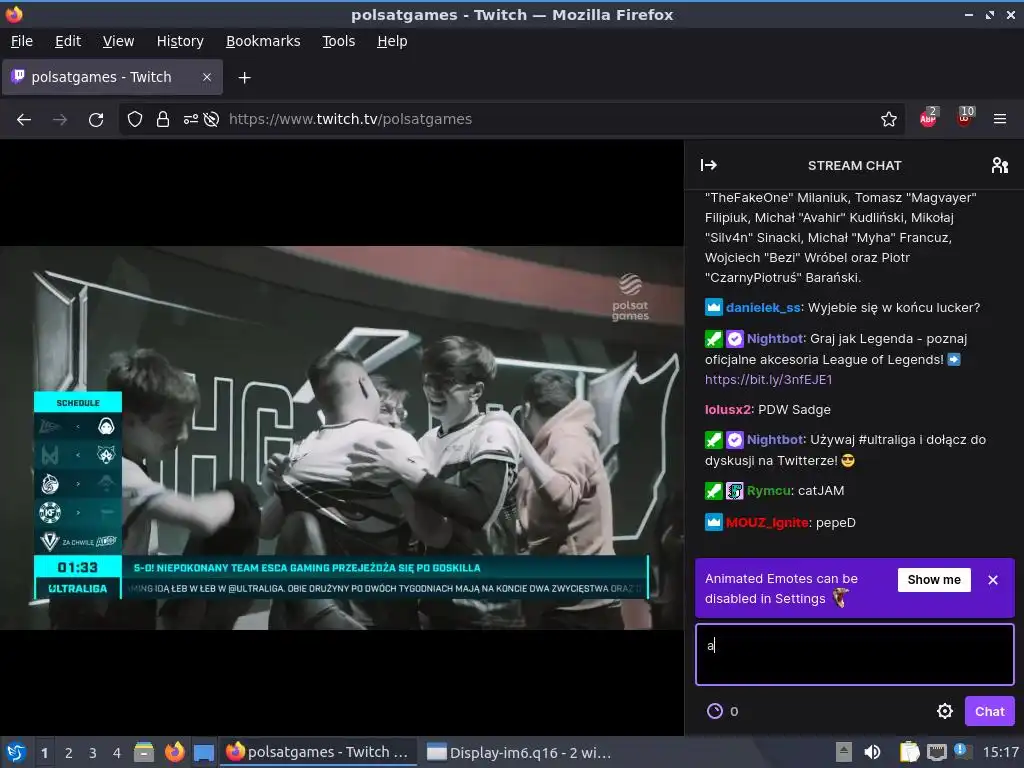
Task: Open volume control in system tray
Action: tap(872, 752)
